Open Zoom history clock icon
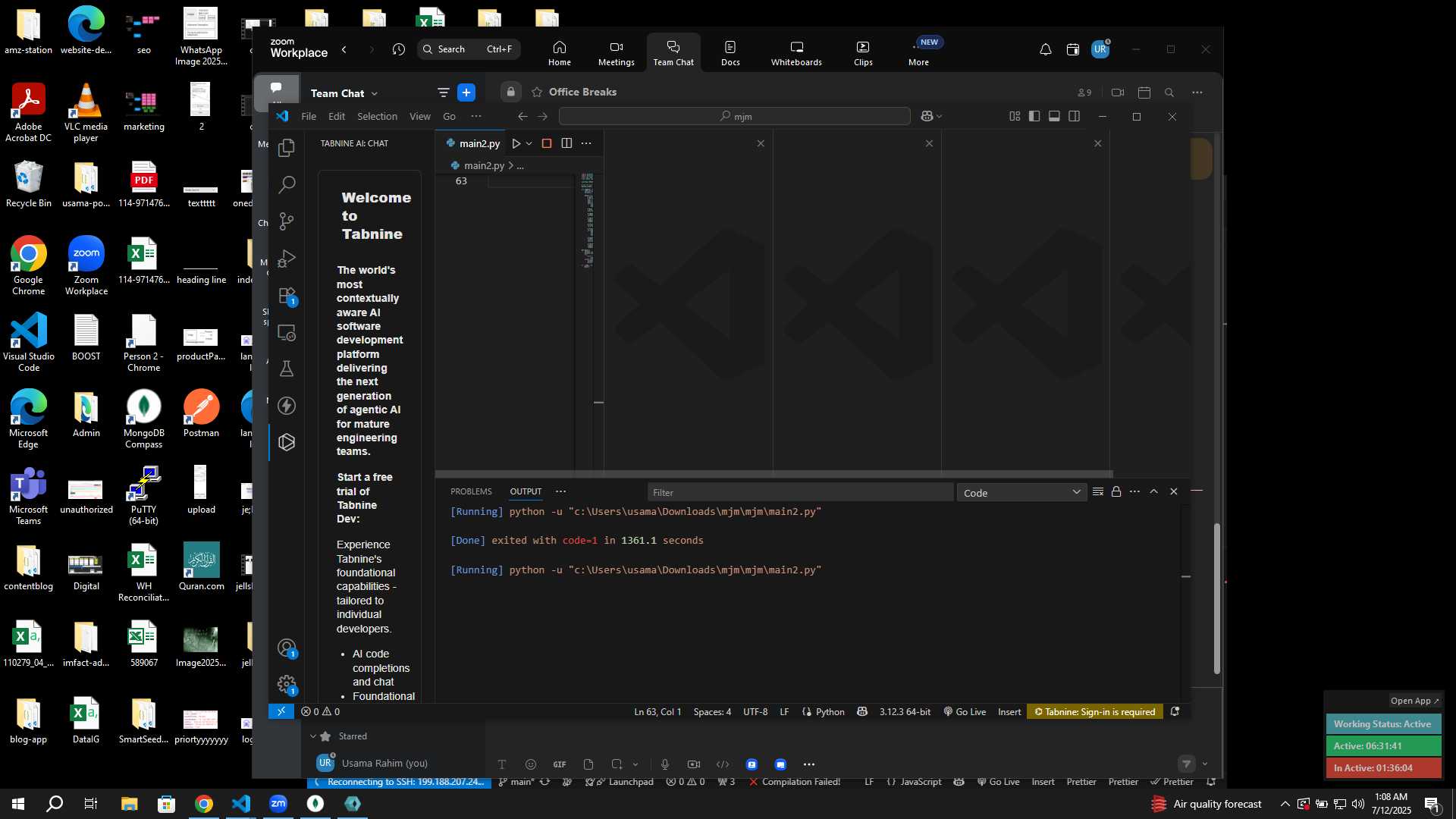 (x=399, y=49)
